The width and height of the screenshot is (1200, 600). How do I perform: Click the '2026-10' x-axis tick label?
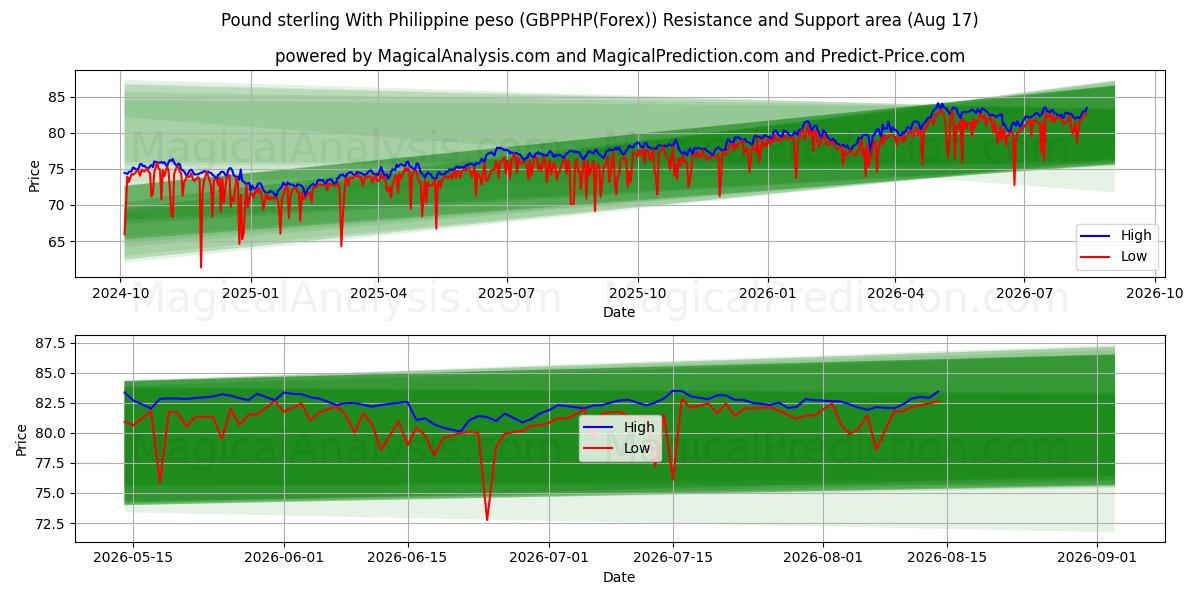pos(1153,294)
